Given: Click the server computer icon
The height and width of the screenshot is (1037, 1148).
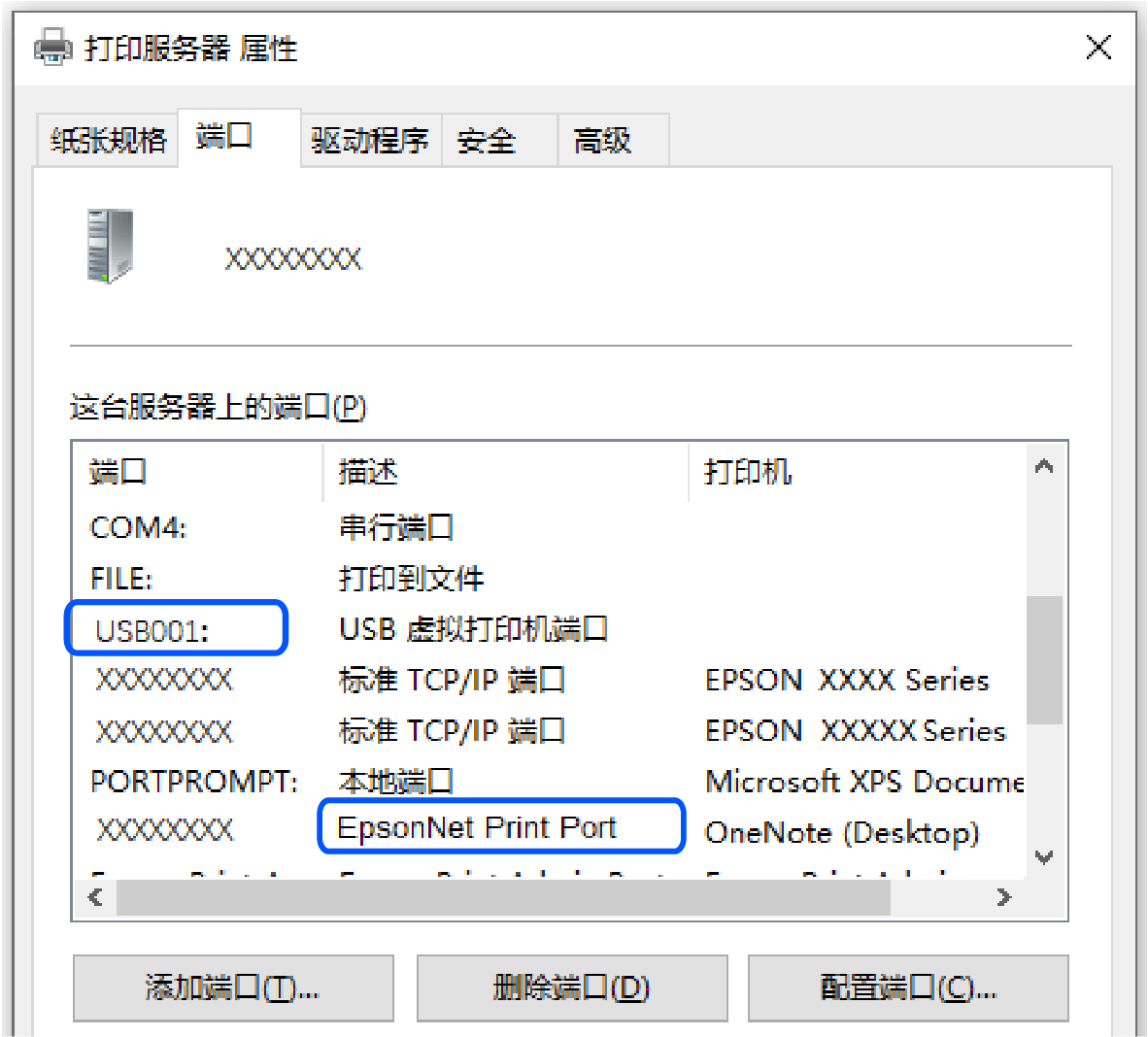Looking at the screenshot, I should (109, 247).
